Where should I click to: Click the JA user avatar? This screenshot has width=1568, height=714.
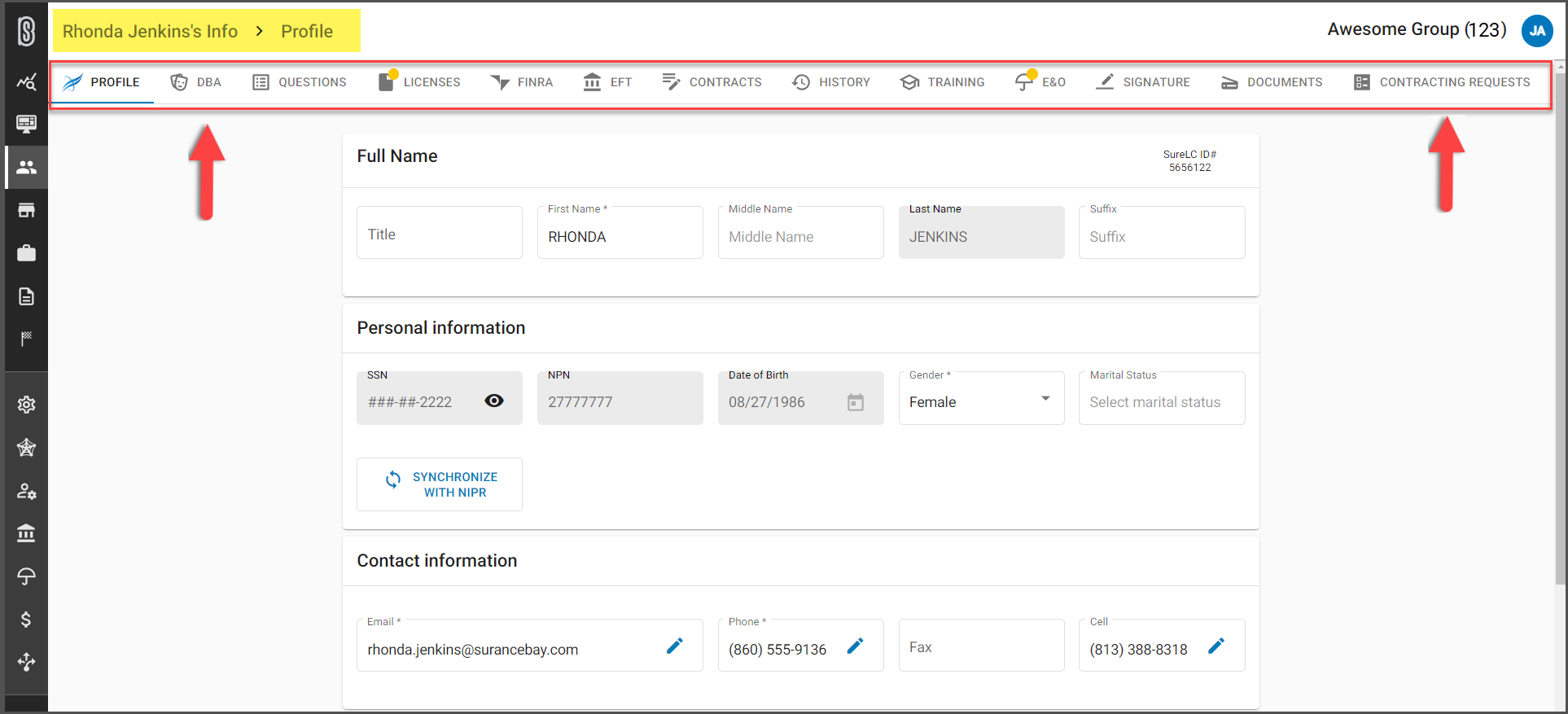[x=1537, y=31]
